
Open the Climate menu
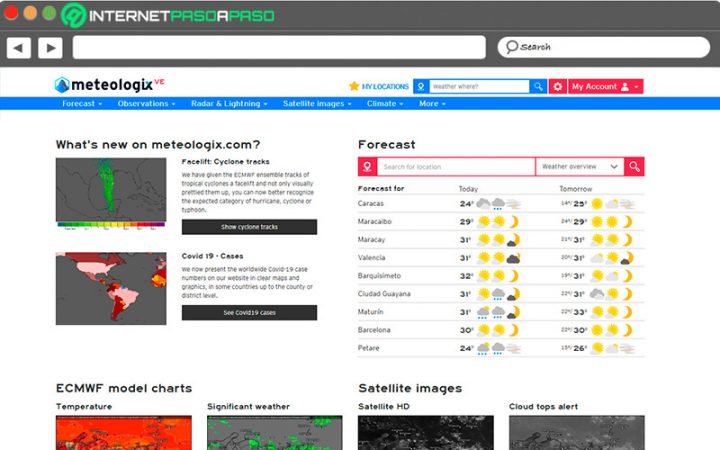pos(385,104)
